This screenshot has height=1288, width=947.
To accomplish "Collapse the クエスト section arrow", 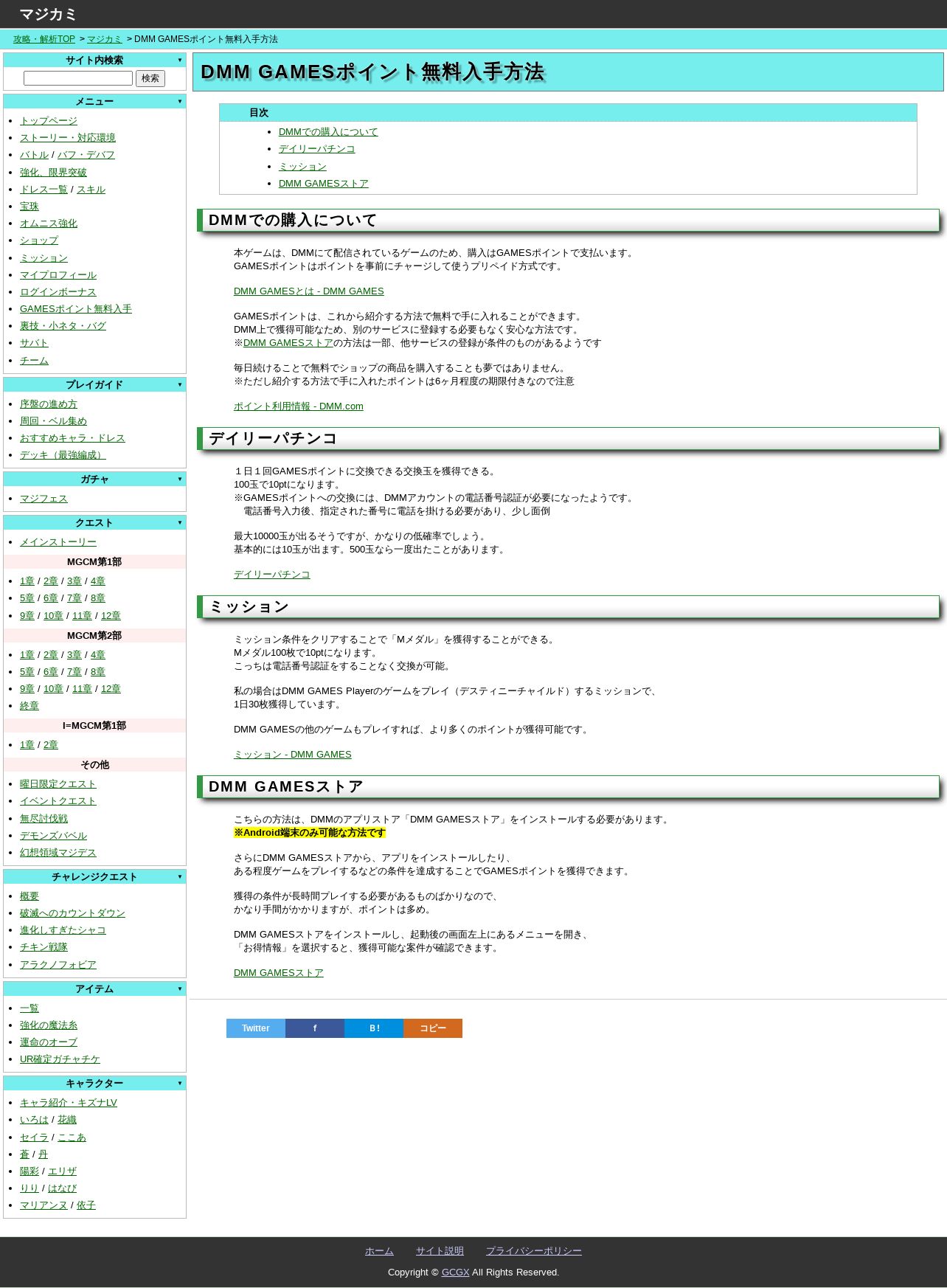I will tap(179, 523).
